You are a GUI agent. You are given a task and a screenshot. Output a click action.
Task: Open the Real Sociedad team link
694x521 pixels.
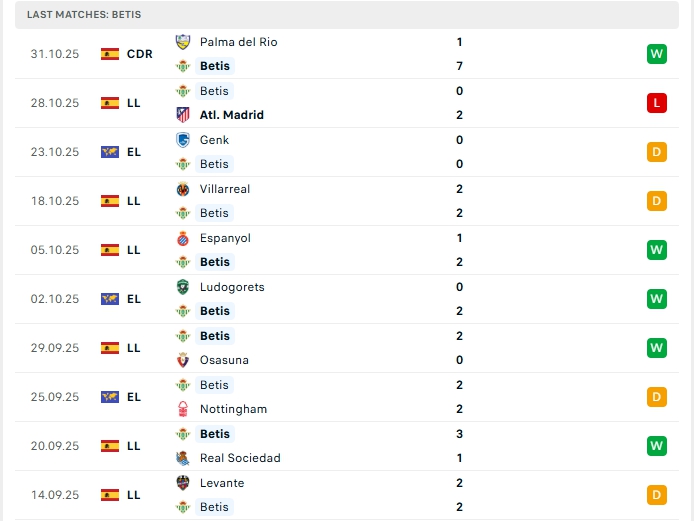click(x=240, y=458)
